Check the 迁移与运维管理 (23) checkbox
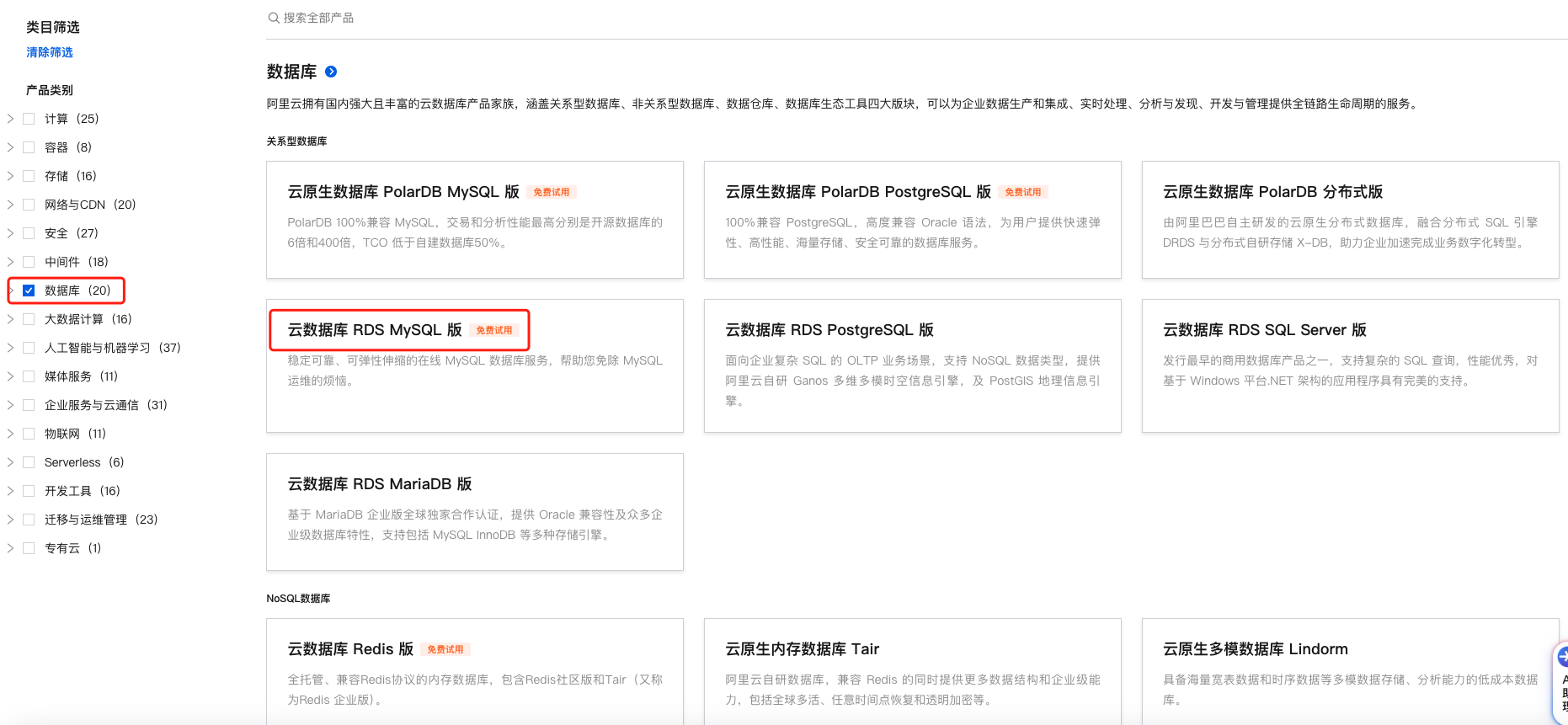The height and width of the screenshot is (725, 1568). 29,520
